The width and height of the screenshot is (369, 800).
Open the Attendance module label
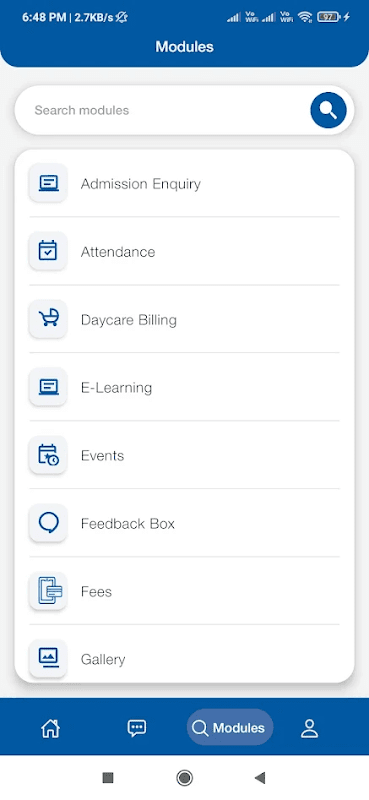coord(118,252)
